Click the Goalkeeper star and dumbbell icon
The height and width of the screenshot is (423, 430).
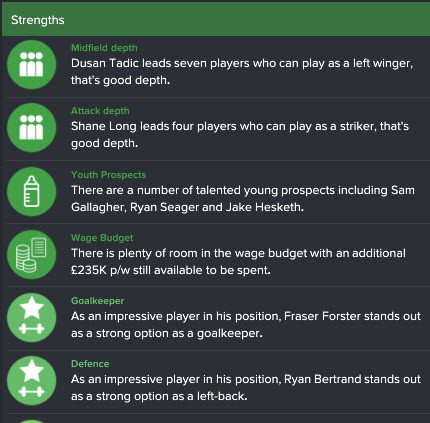coord(32,317)
